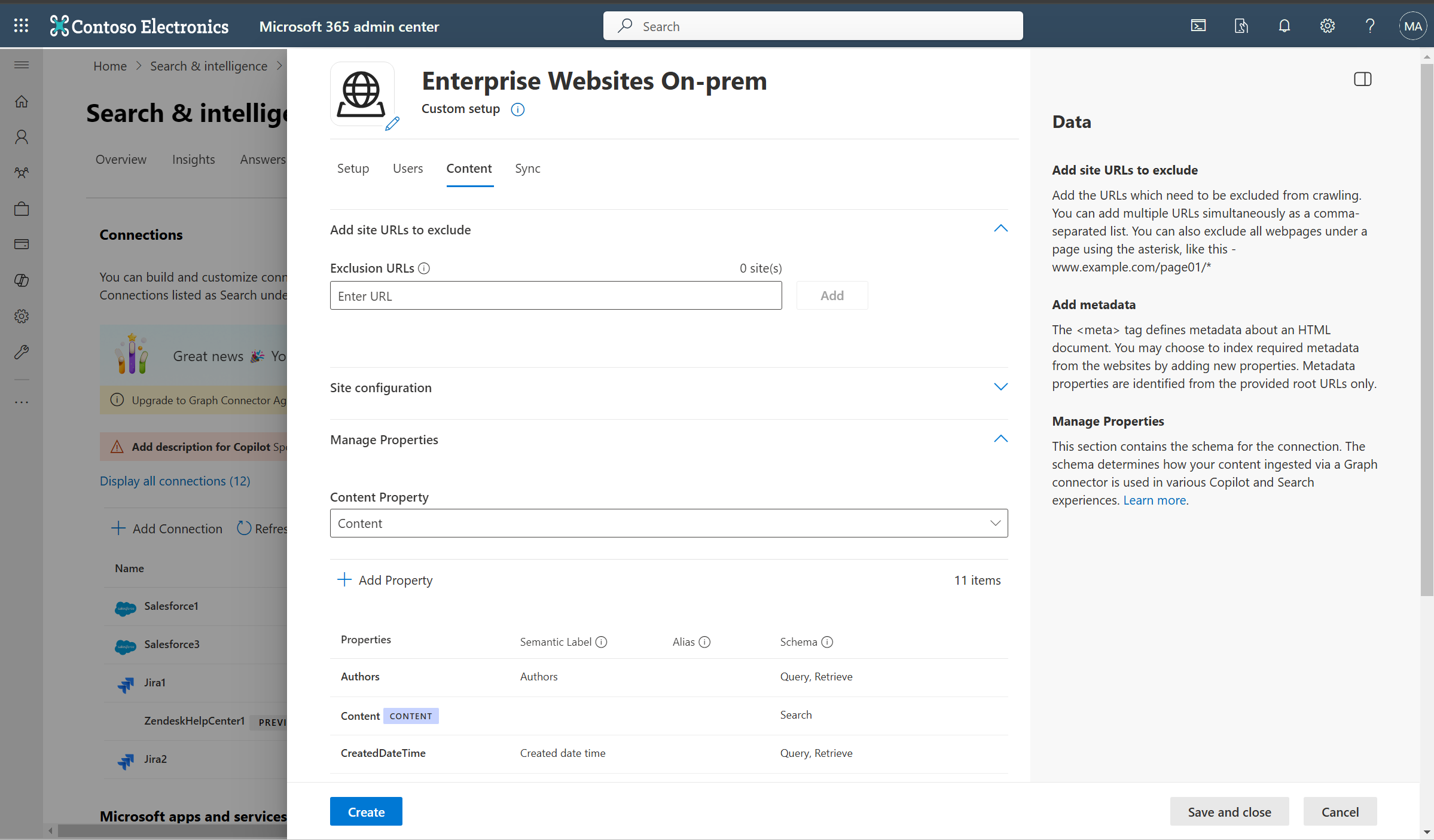Collapse the Add site URLs to exclude section
Image resolution: width=1434 pixels, height=840 pixels.
coord(1000,228)
